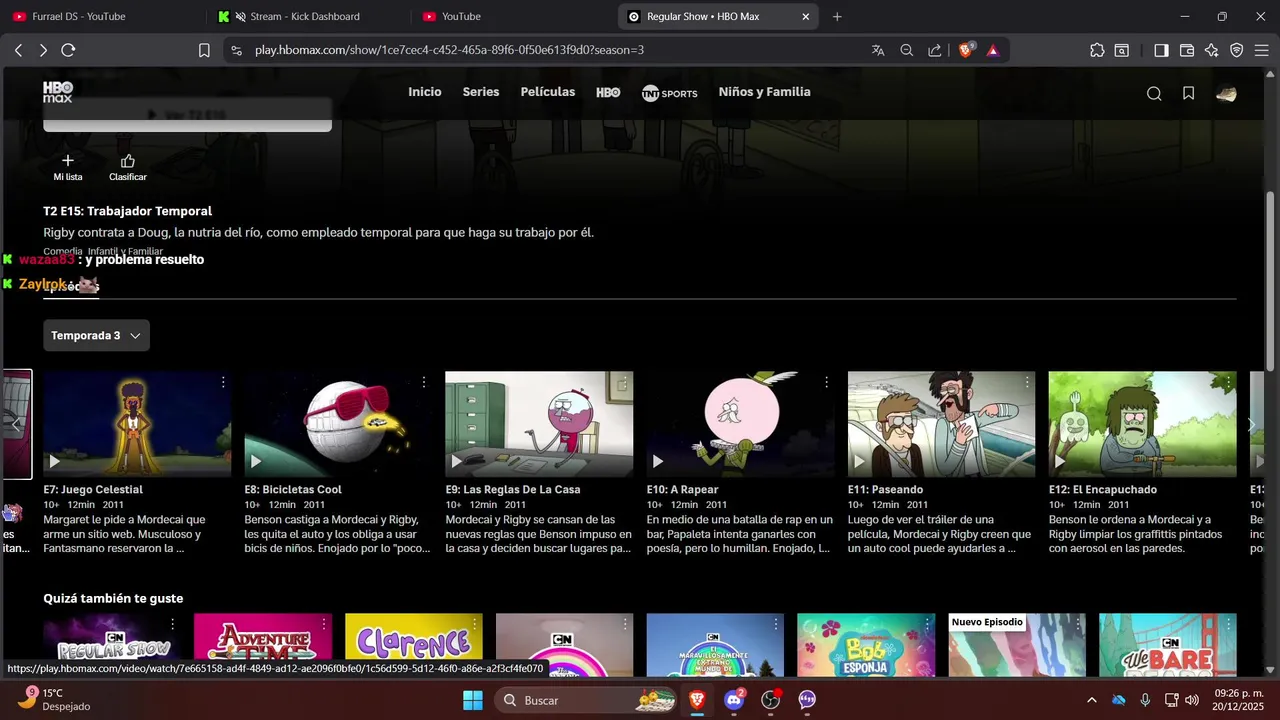This screenshot has width=1280, height=720.
Task: Play episode E8 Bicicletas Cool
Action: [x=256, y=461]
